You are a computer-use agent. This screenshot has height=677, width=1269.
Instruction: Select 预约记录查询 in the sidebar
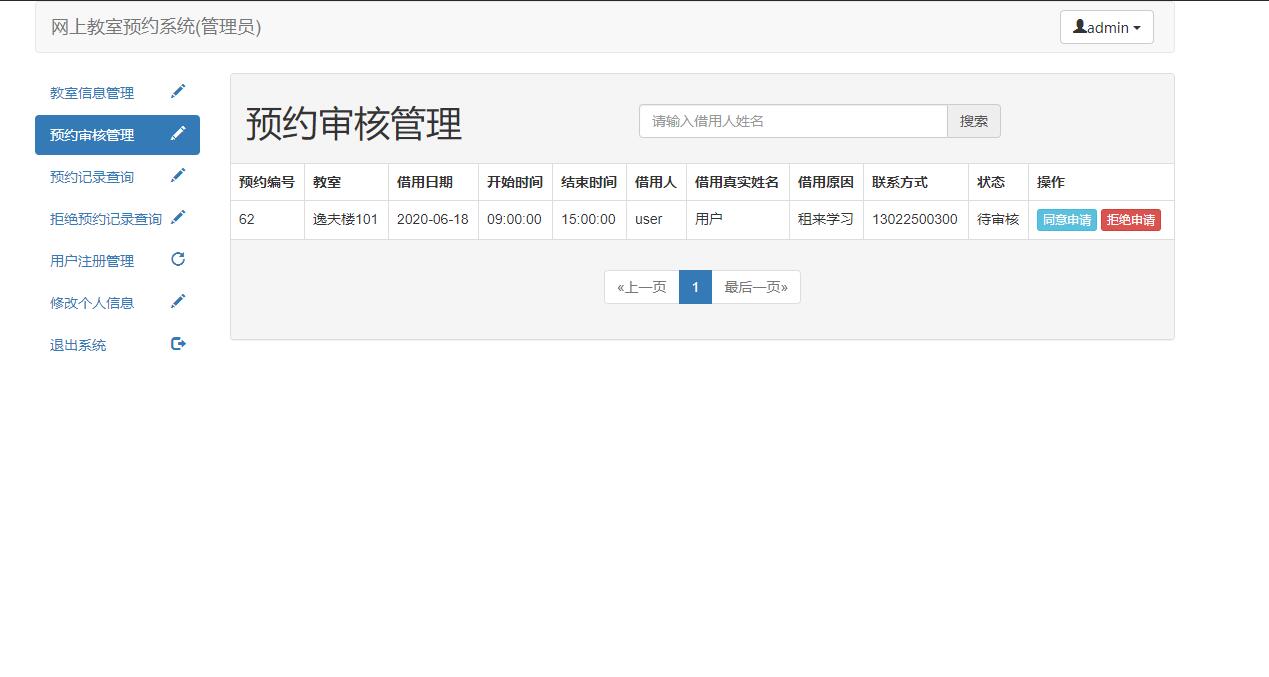pos(89,176)
